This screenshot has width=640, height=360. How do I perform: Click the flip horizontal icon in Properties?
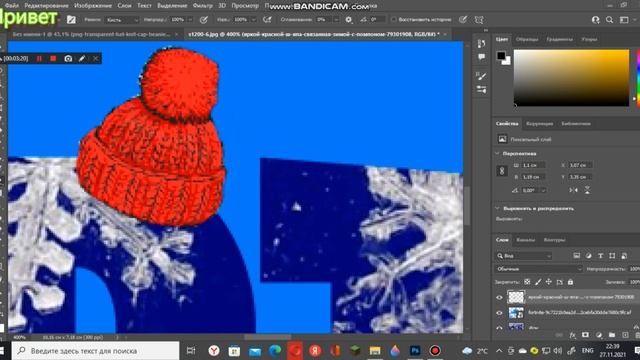tap(573, 191)
